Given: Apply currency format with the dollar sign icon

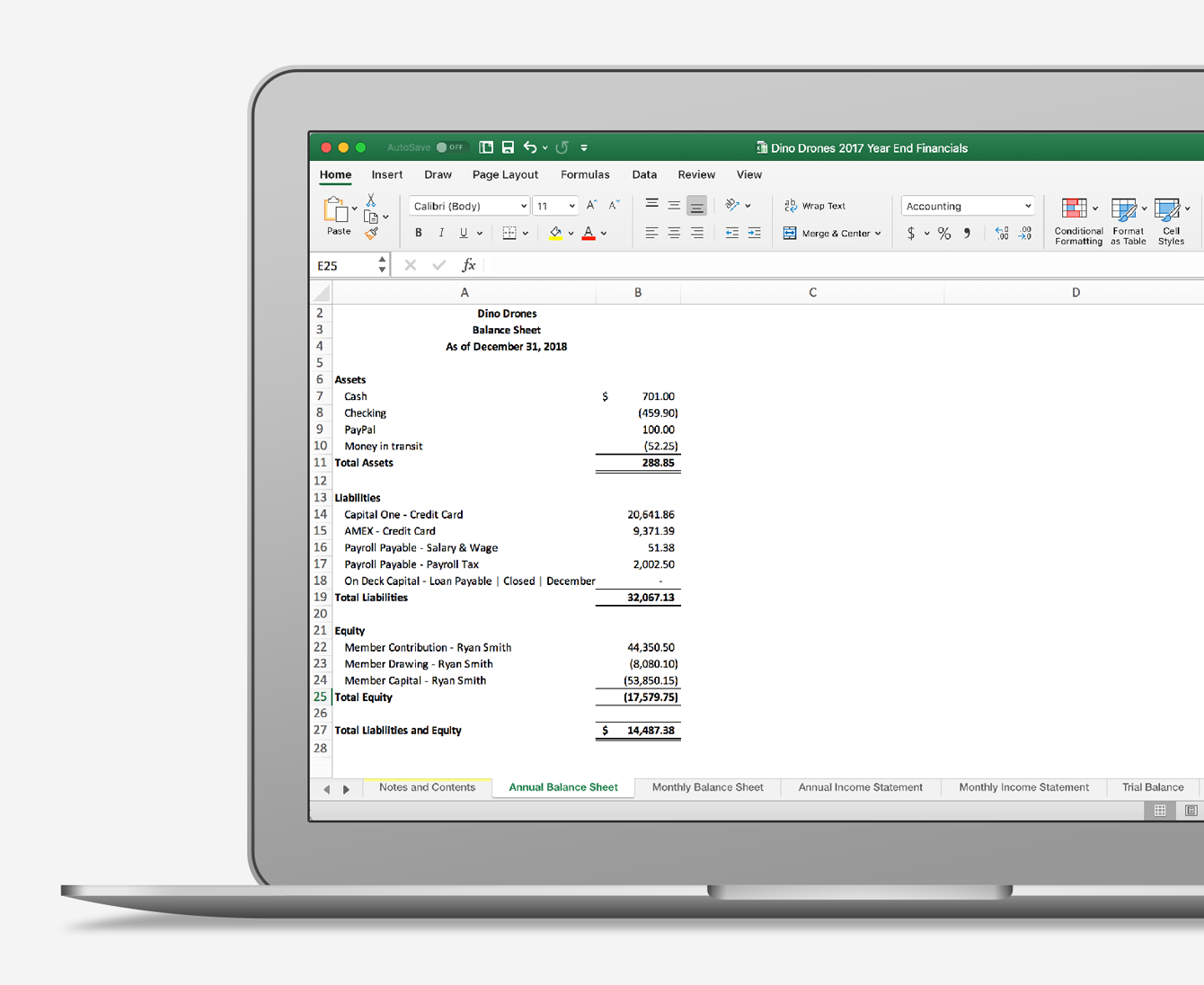Looking at the screenshot, I should pos(912,233).
